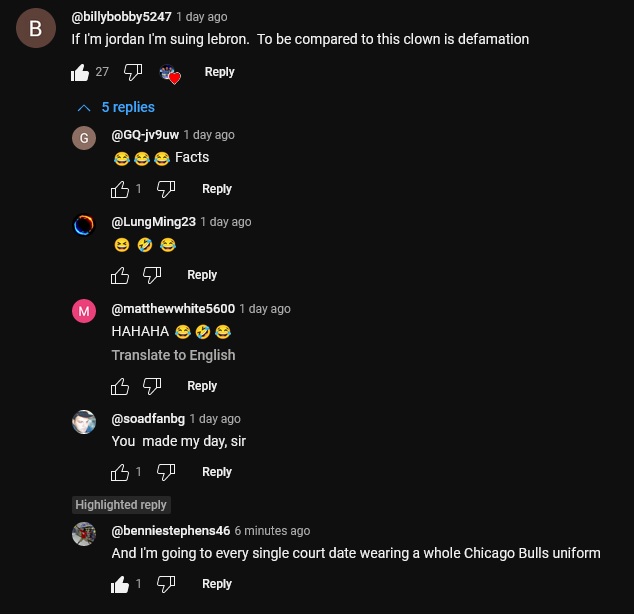Like the LungMing23 emoji reply
Viewport: 634px width, 614px height.
point(120,275)
